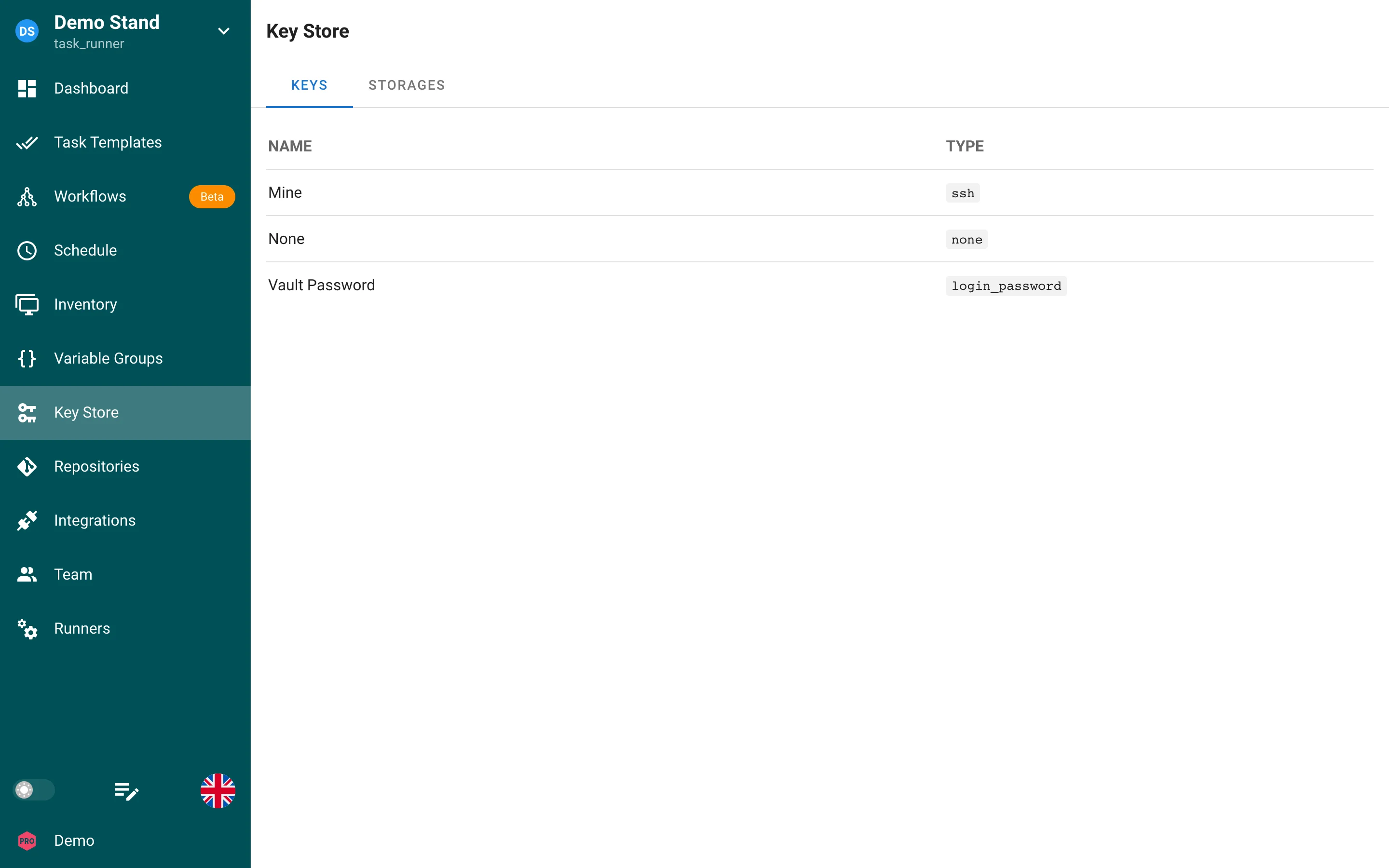The image size is (1389, 868).
Task: Click the Key Store keys icon
Action: pos(27,412)
